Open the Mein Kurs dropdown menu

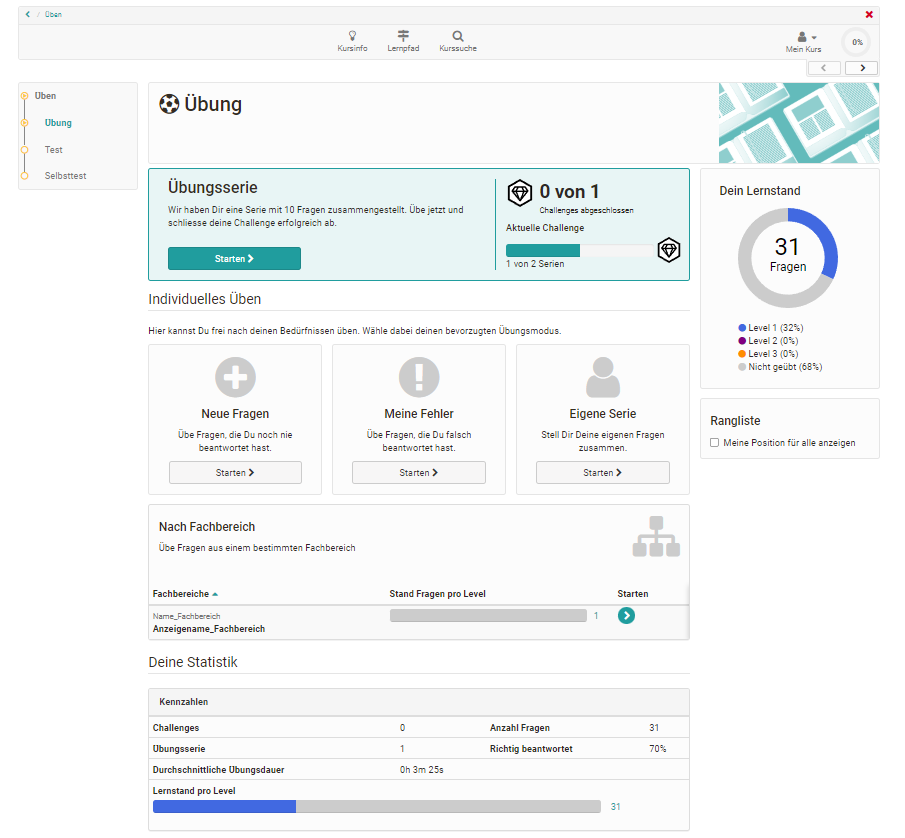tap(803, 41)
